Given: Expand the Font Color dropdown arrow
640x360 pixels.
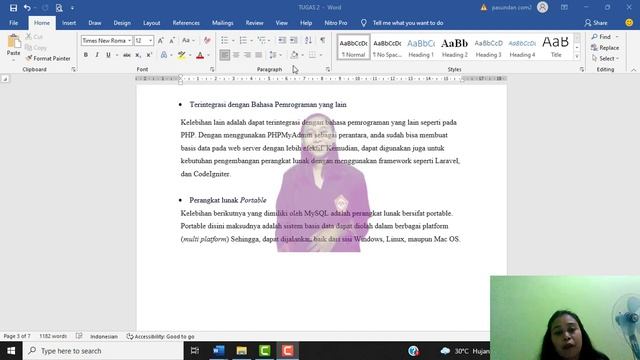Looking at the screenshot, I should point(208,55).
